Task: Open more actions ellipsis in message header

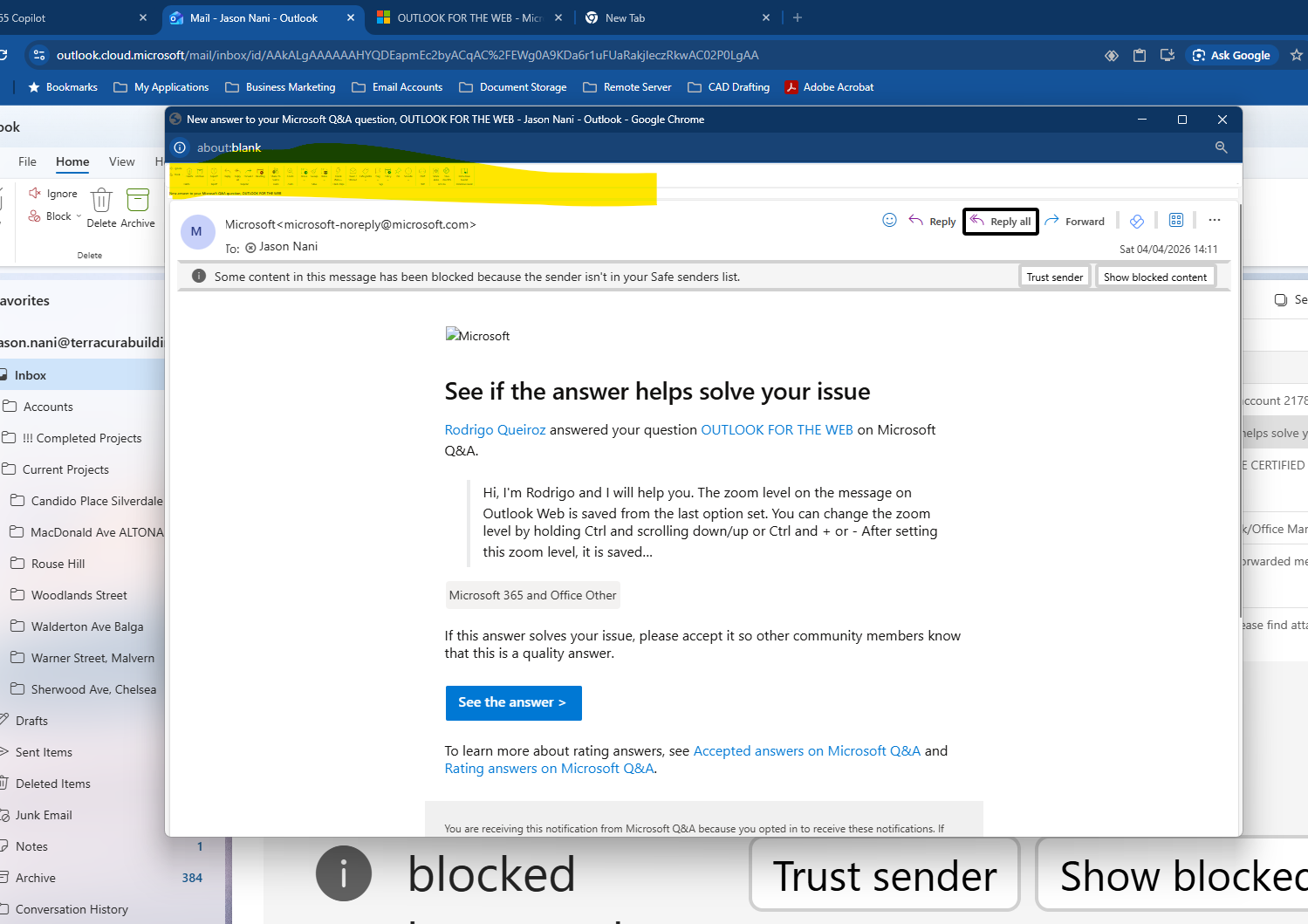Action: (x=1215, y=220)
